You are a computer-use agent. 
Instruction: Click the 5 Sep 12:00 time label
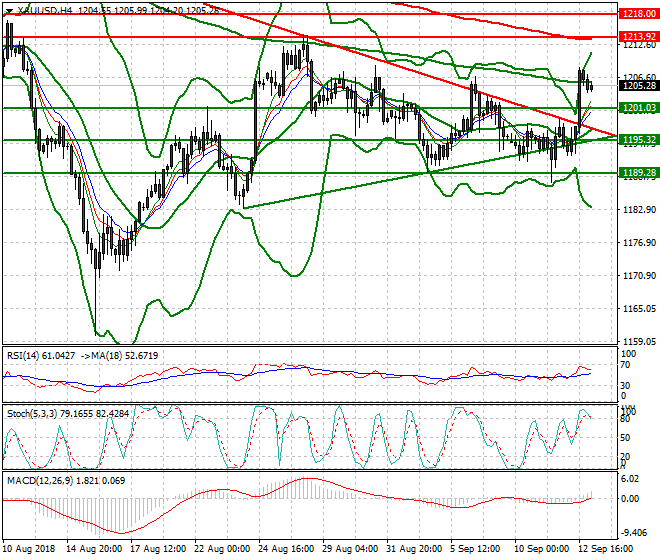[476, 549]
